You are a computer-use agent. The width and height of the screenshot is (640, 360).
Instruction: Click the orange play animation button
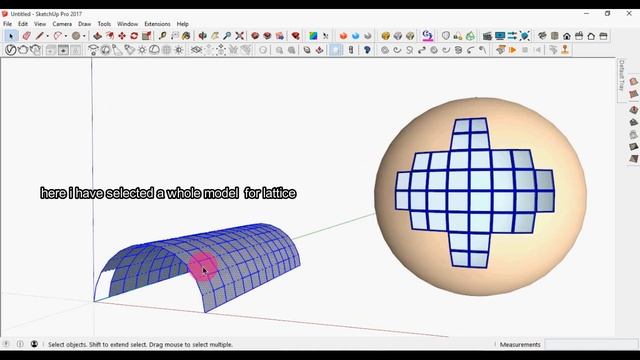tap(513, 50)
